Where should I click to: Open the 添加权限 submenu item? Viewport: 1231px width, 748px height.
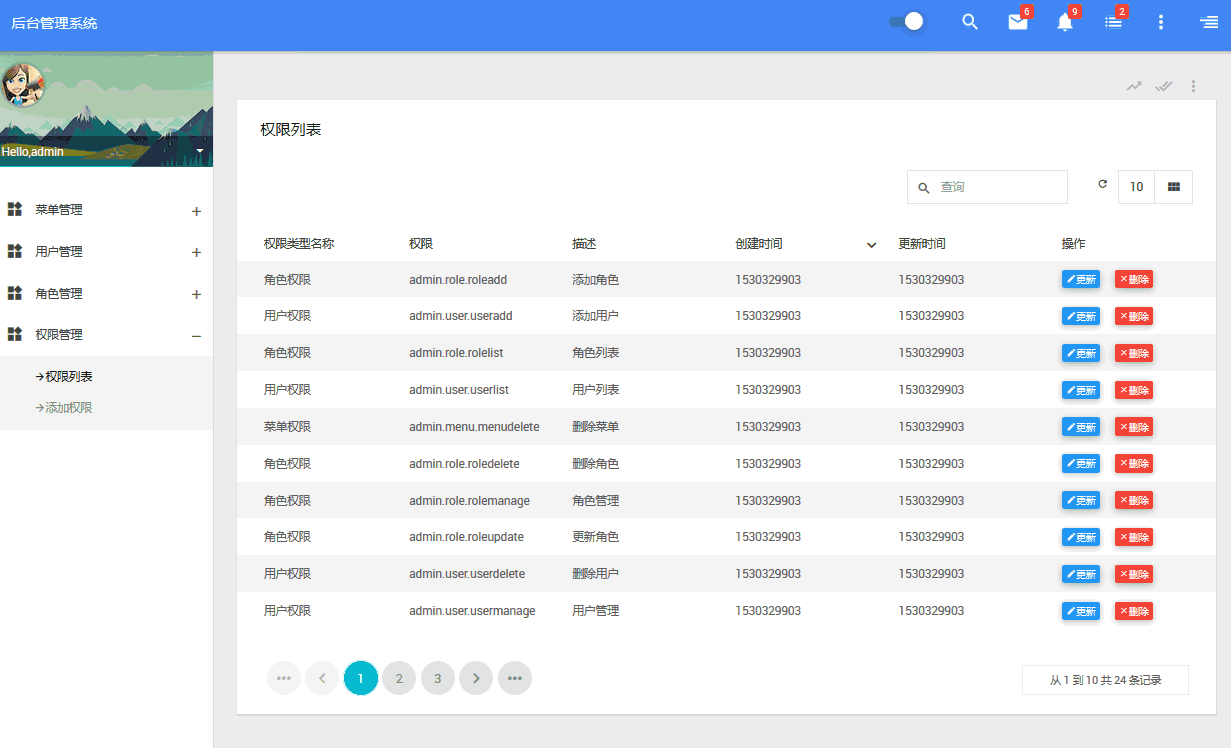point(63,408)
